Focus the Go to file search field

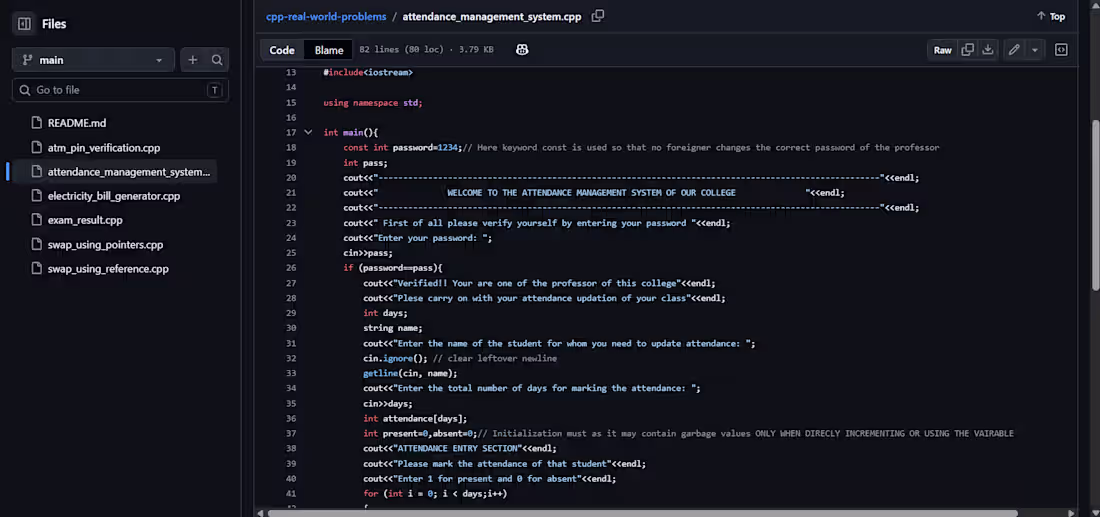point(120,90)
